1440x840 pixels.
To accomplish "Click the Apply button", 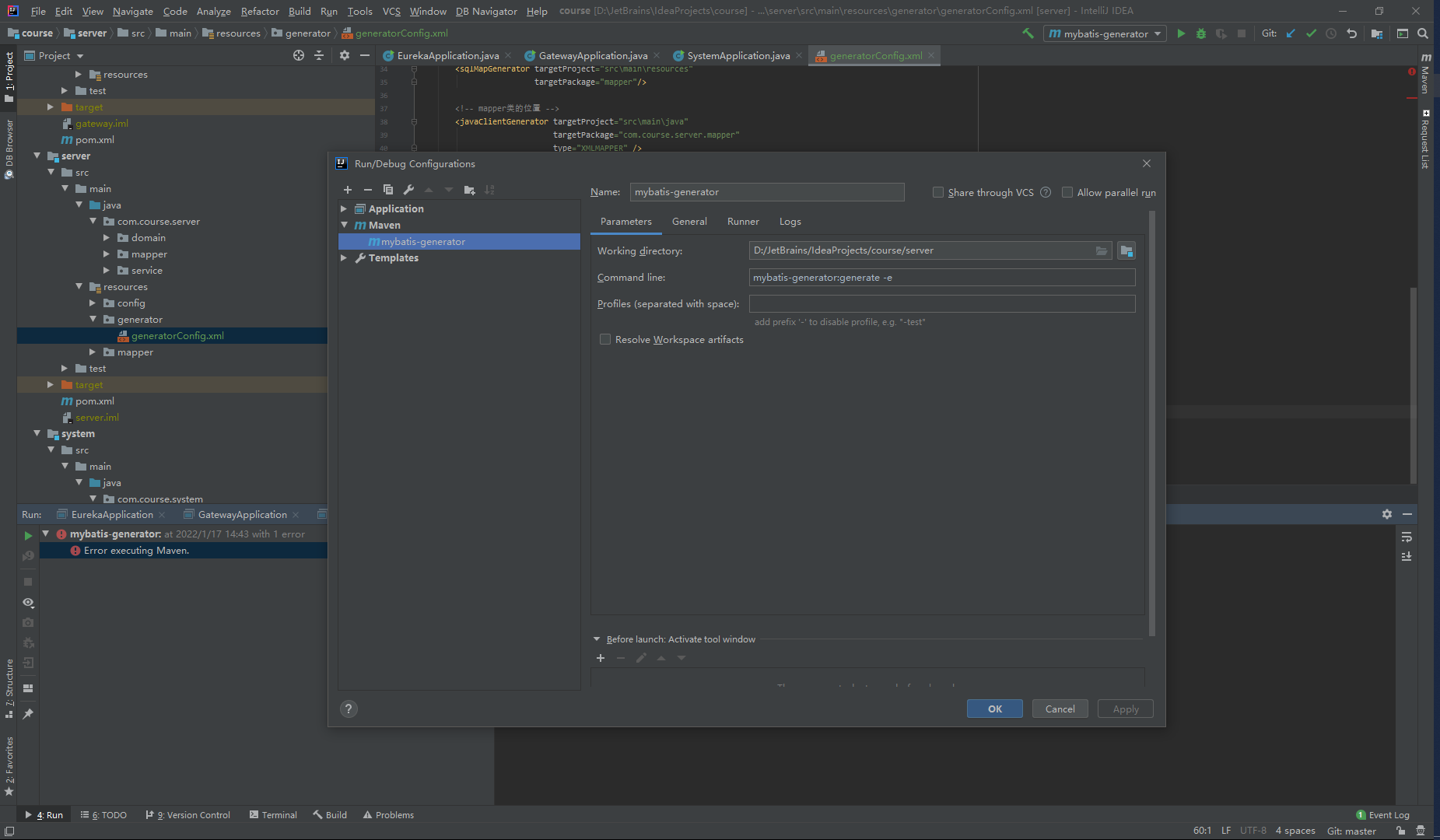I will click(x=1126, y=709).
